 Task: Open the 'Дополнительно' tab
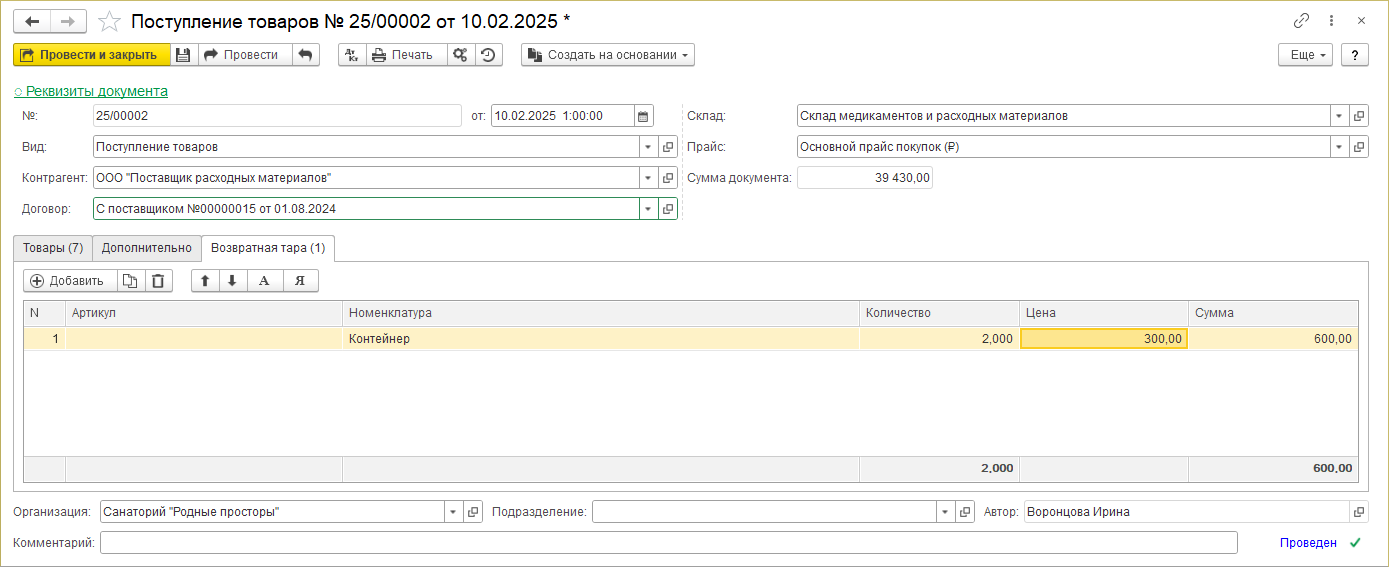(146, 247)
